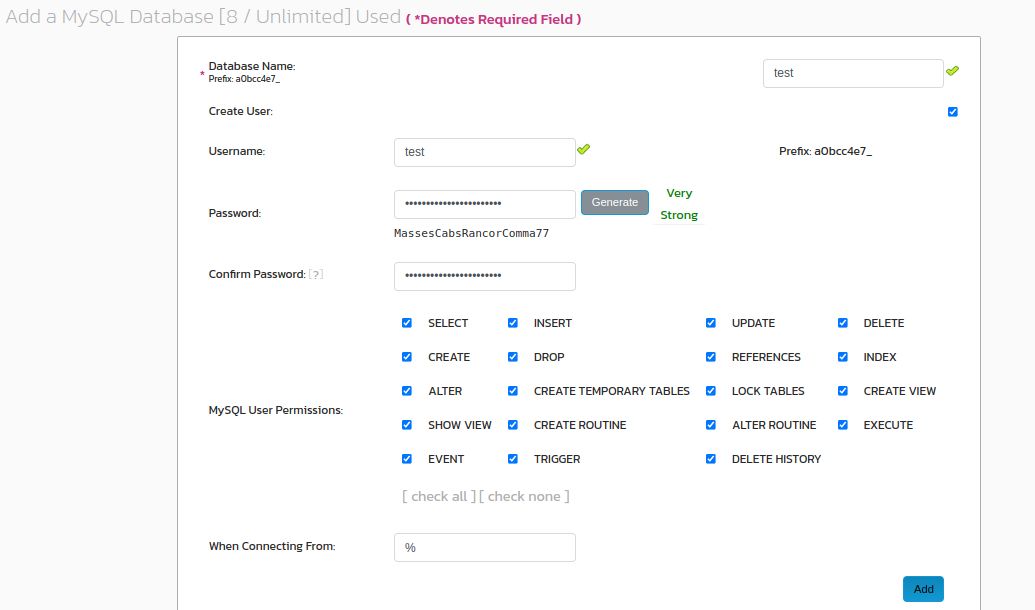The height and width of the screenshot is (610, 1035).
Task: Disable the ALTER ROUTINE permission
Action: tap(711, 424)
